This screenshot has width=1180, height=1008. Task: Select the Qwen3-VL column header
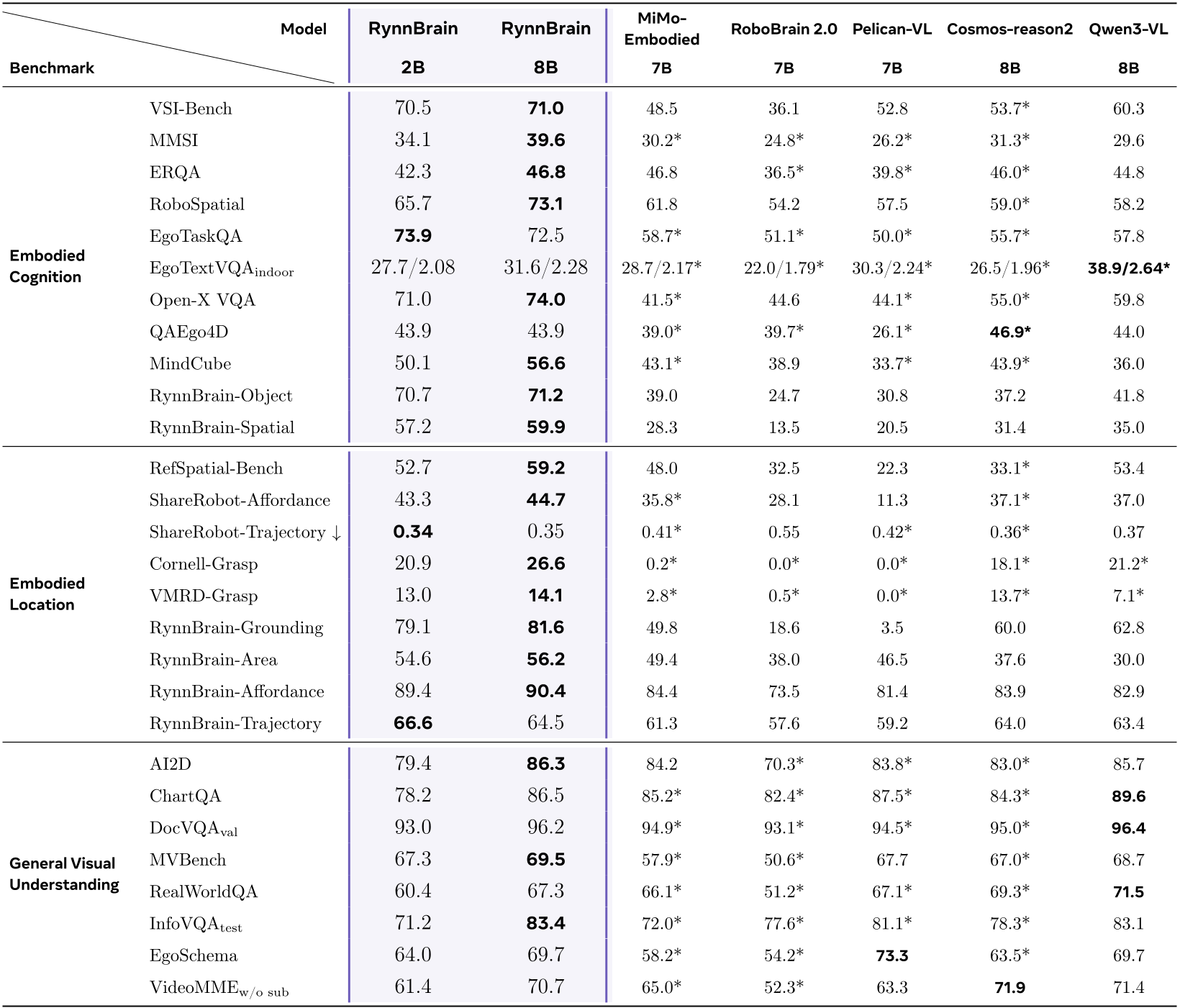(x=1127, y=29)
